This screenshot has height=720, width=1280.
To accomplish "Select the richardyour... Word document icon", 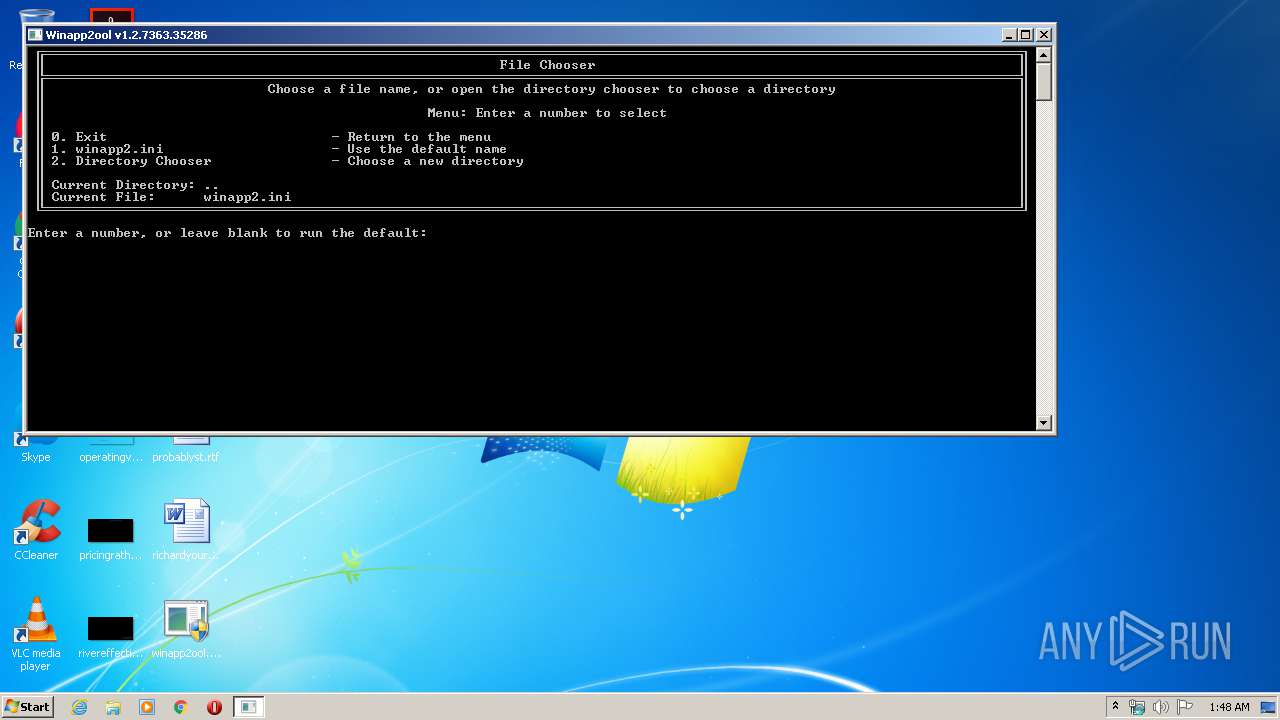I will (186, 530).
